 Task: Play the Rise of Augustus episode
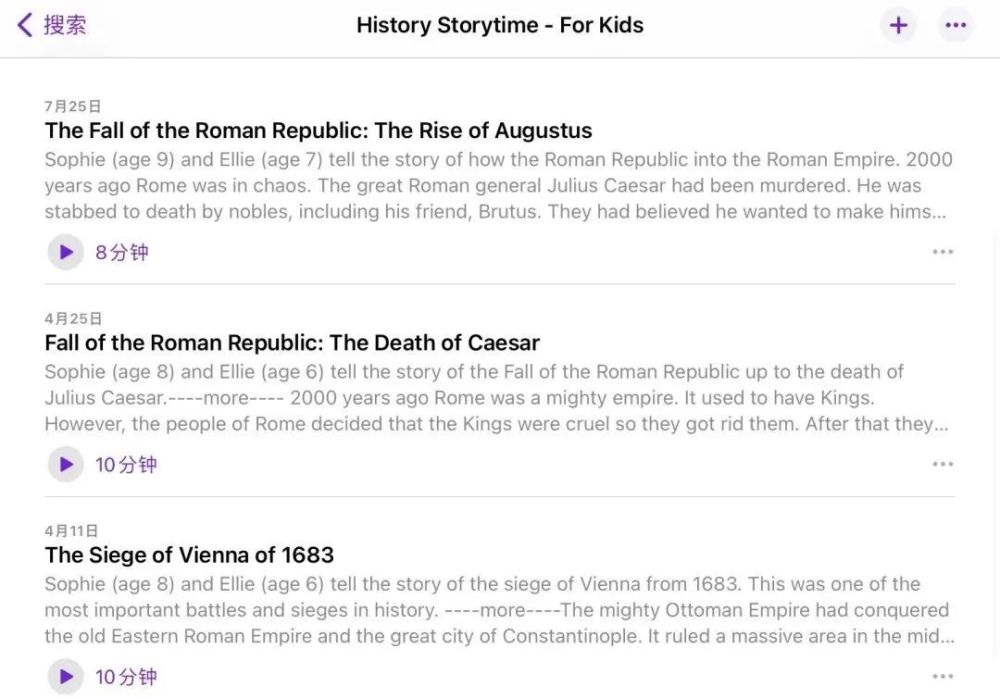(x=66, y=252)
